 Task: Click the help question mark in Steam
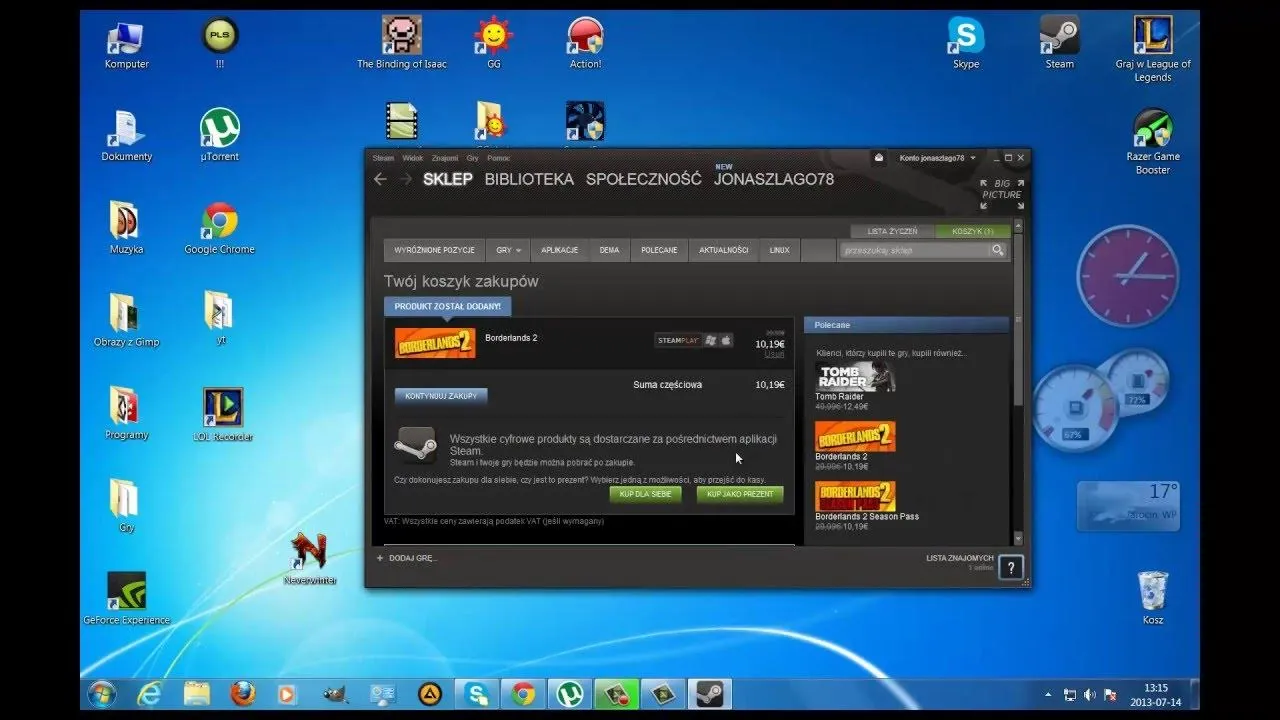pos(1010,568)
